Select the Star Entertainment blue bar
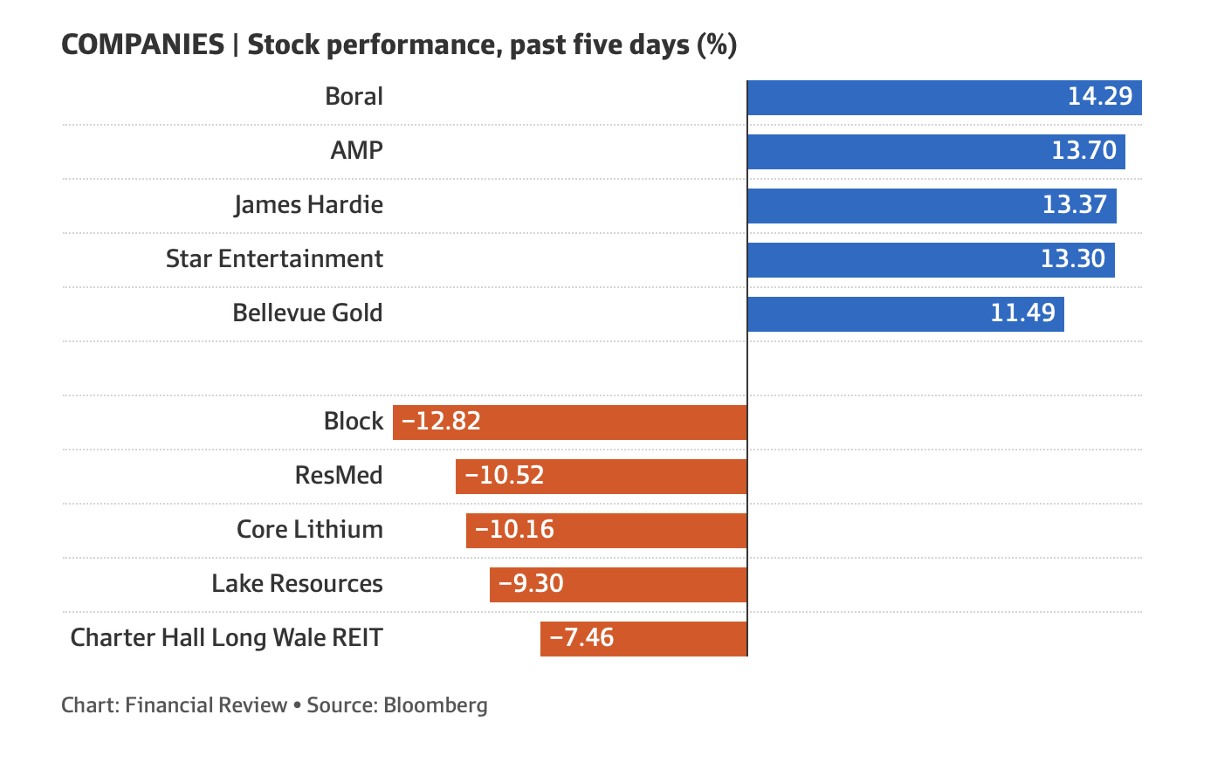The height and width of the screenshot is (762, 1212). (931, 259)
